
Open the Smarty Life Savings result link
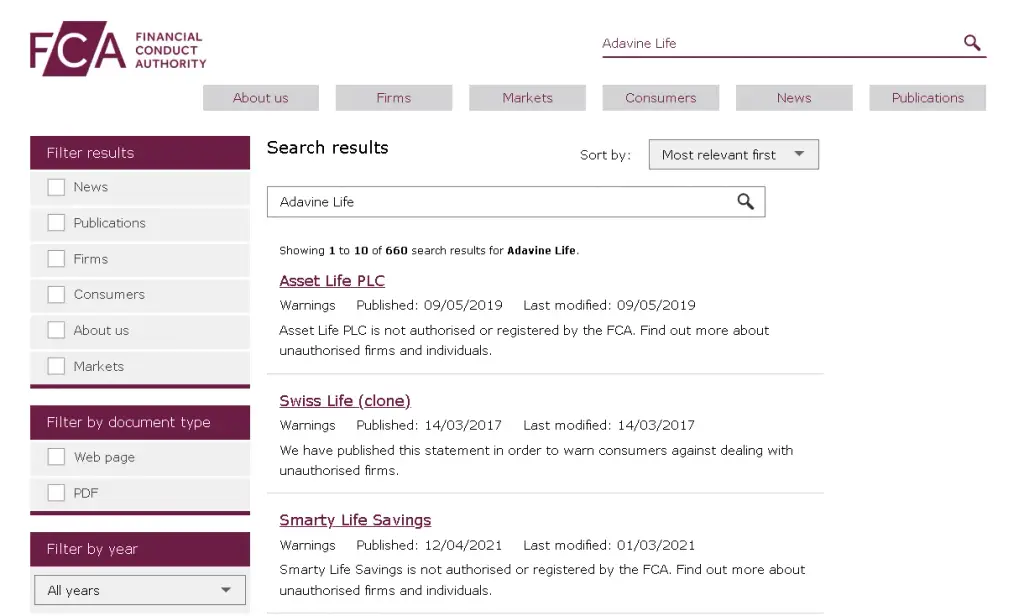(355, 521)
